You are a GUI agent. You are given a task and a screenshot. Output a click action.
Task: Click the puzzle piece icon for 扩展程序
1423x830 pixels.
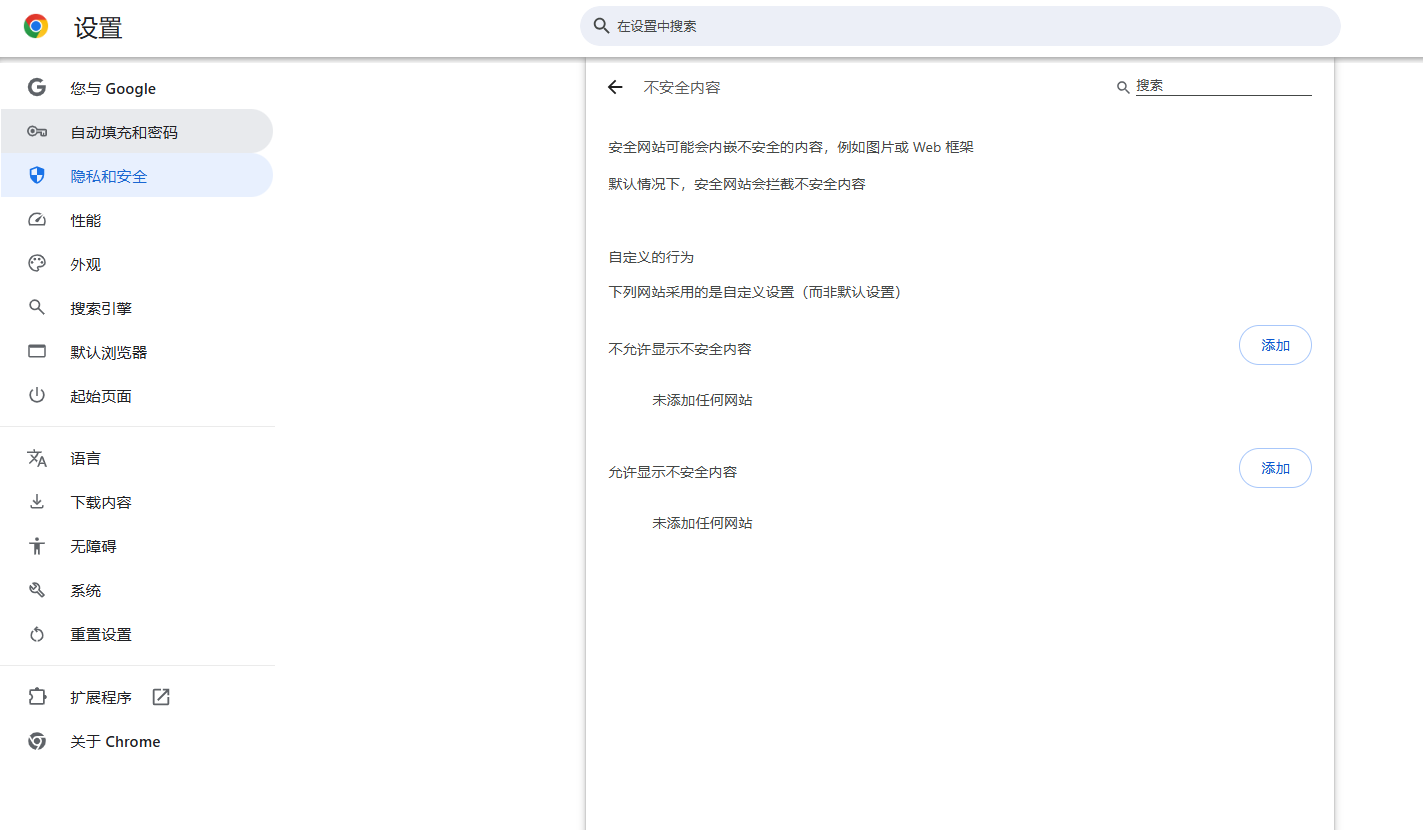(x=37, y=697)
